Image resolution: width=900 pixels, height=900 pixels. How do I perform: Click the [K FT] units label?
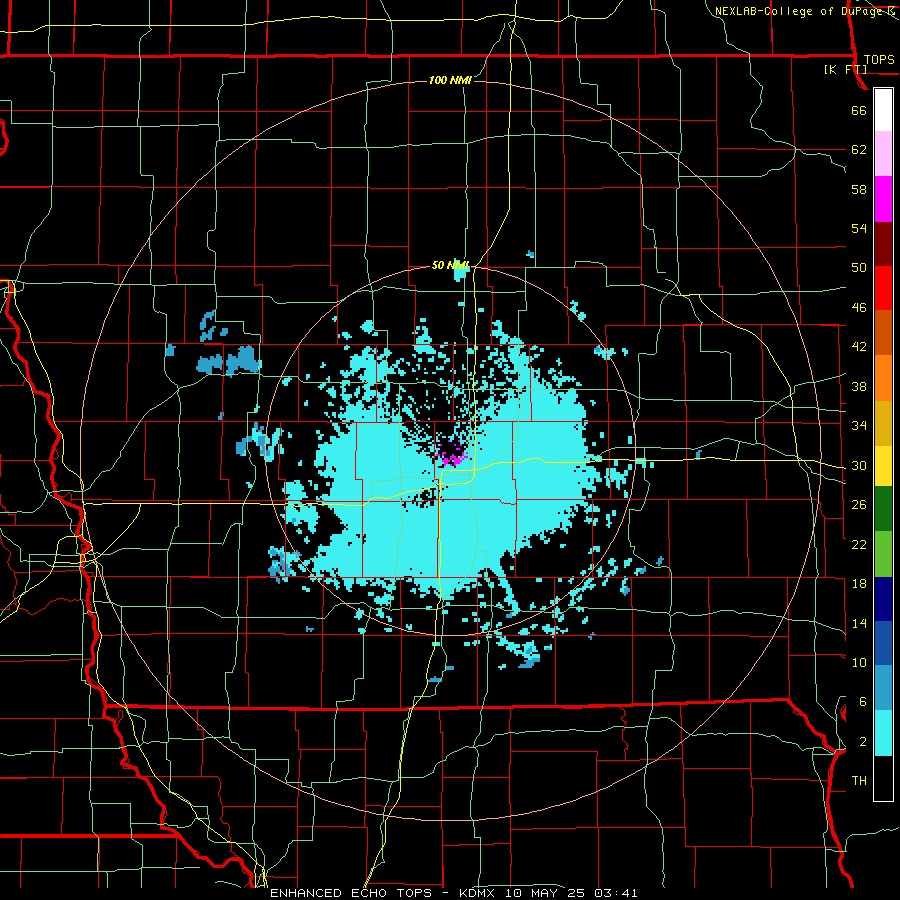[x=845, y=69]
